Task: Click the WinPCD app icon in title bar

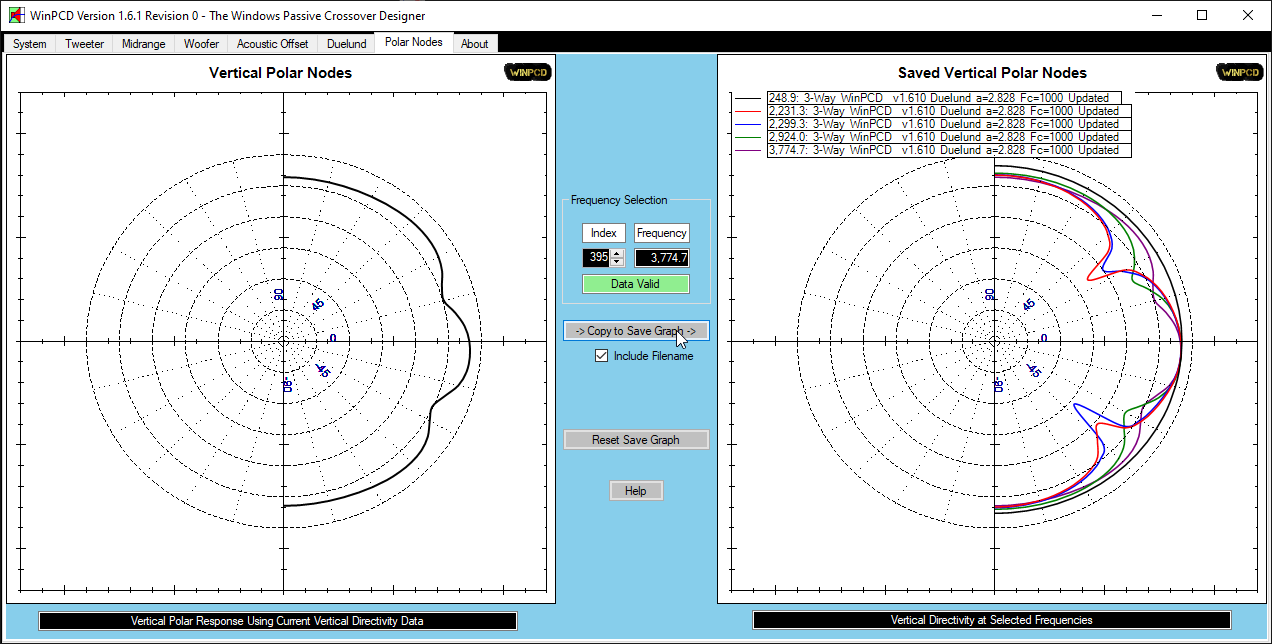Action: click(17, 16)
